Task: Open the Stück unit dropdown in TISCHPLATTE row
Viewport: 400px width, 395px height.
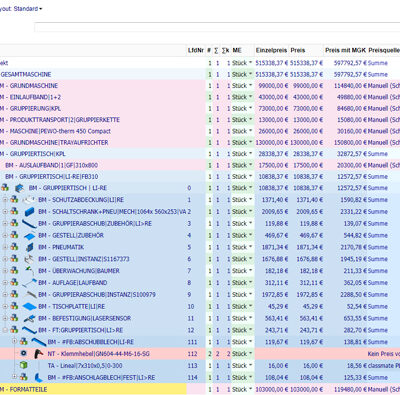Action: 250,306
